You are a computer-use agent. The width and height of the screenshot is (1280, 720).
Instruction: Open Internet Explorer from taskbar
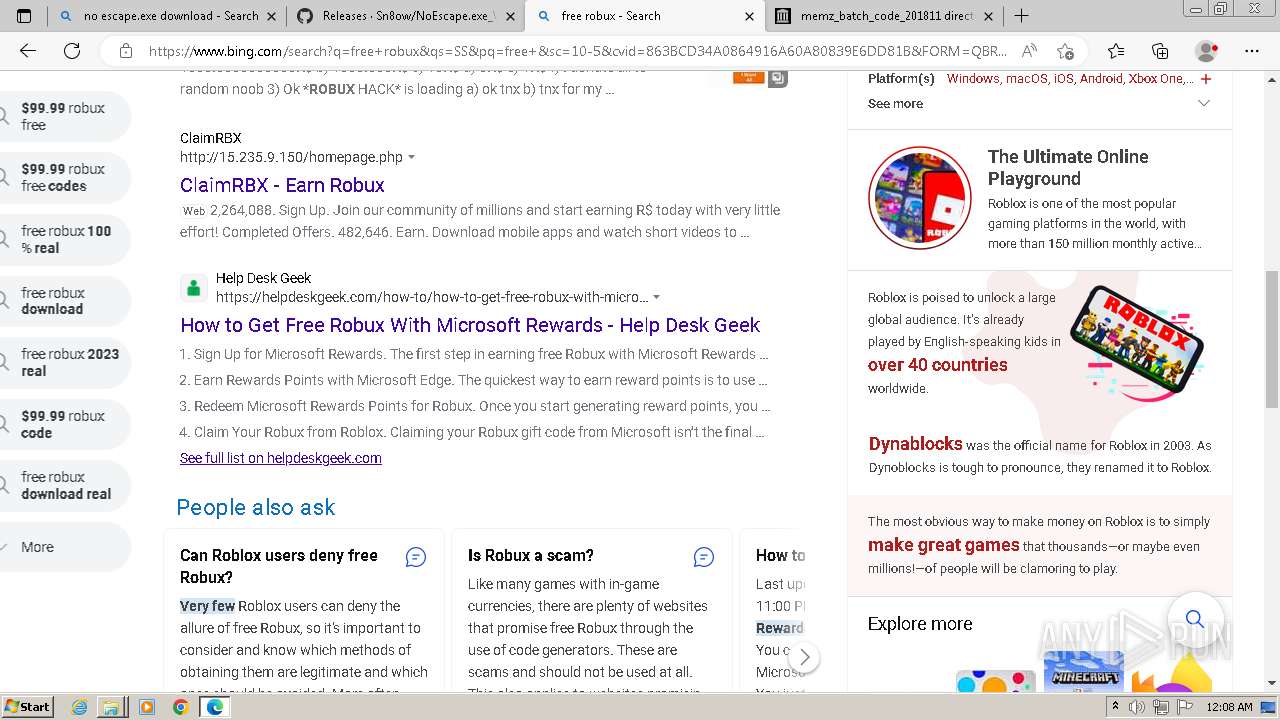tap(80, 707)
